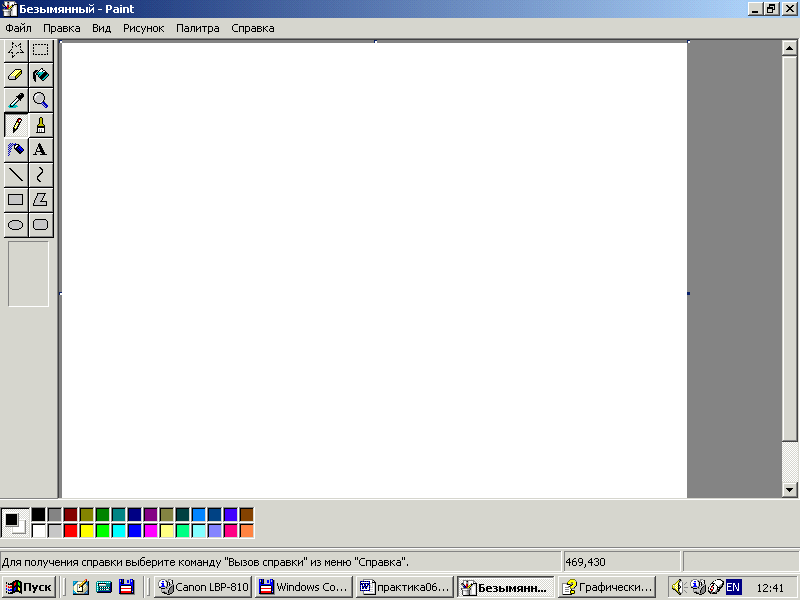This screenshot has height=600, width=800.
Task: Choose the brown color swatch
Action: click(x=246, y=514)
